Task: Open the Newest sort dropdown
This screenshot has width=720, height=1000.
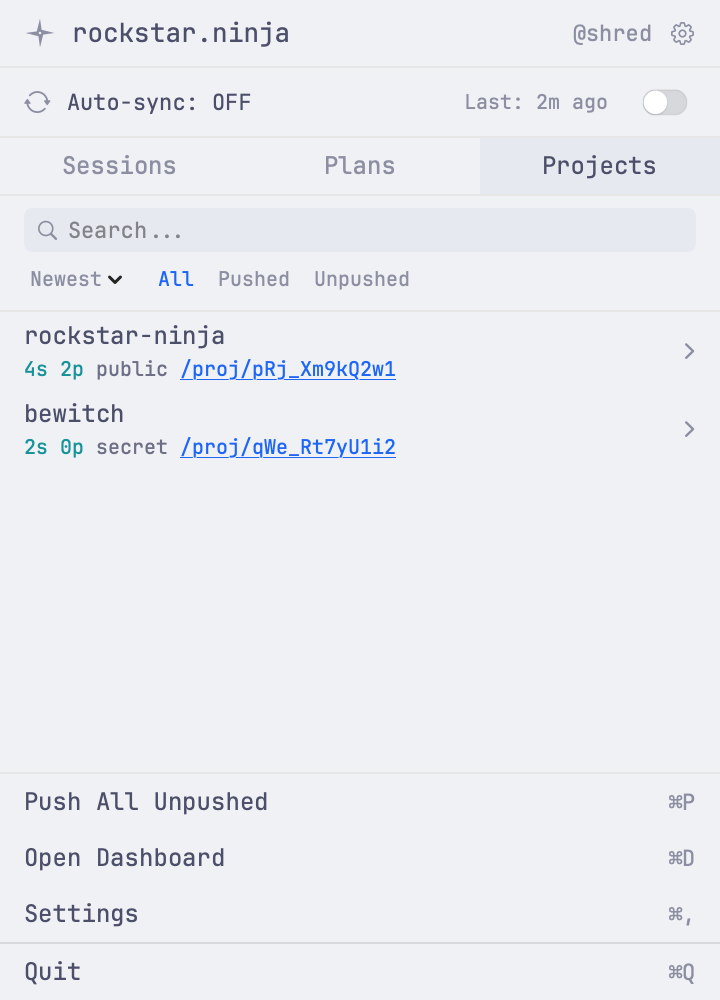Action: click(x=75, y=279)
